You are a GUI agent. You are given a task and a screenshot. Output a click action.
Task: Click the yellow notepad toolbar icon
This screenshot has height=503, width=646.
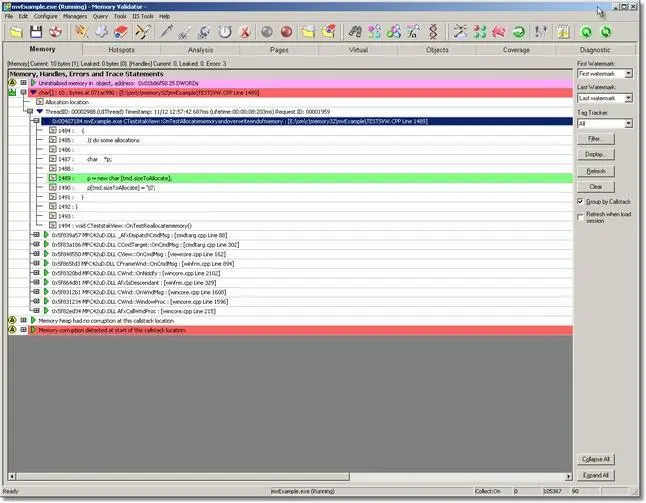pyautogui.click(x=563, y=32)
